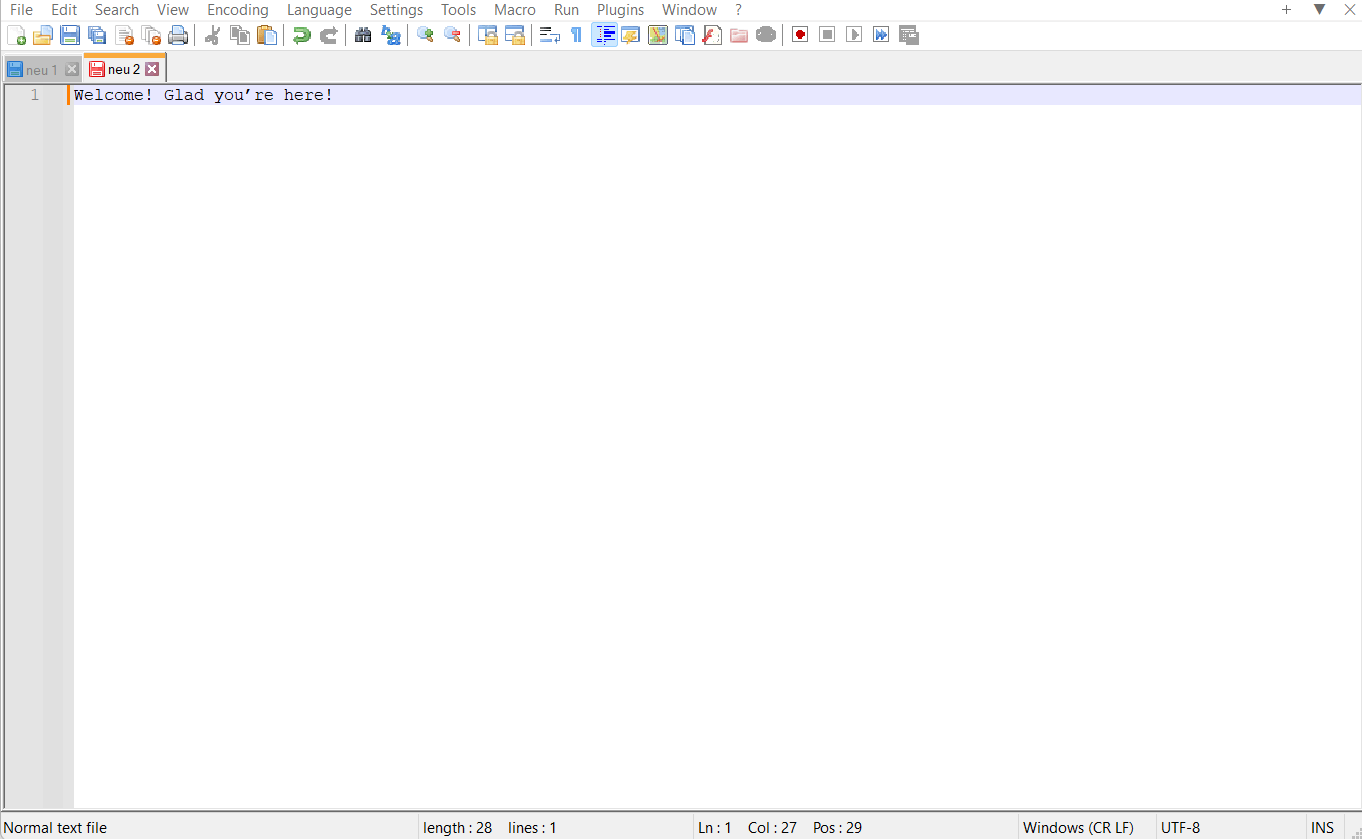The image size is (1362, 839).
Task: Open the Replace dialog from the toolbar
Action: tap(391, 34)
